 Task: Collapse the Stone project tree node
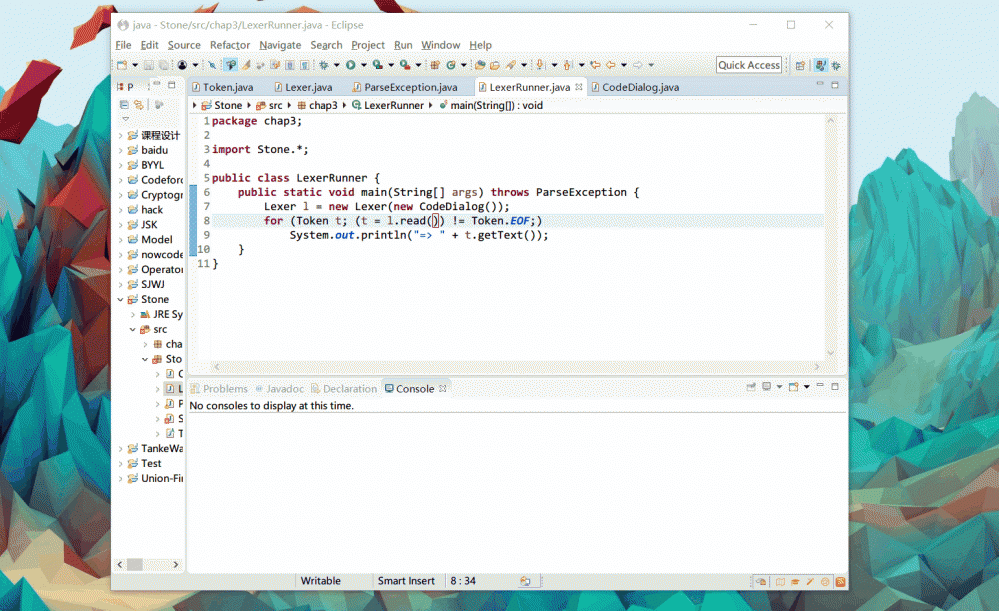coord(121,299)
